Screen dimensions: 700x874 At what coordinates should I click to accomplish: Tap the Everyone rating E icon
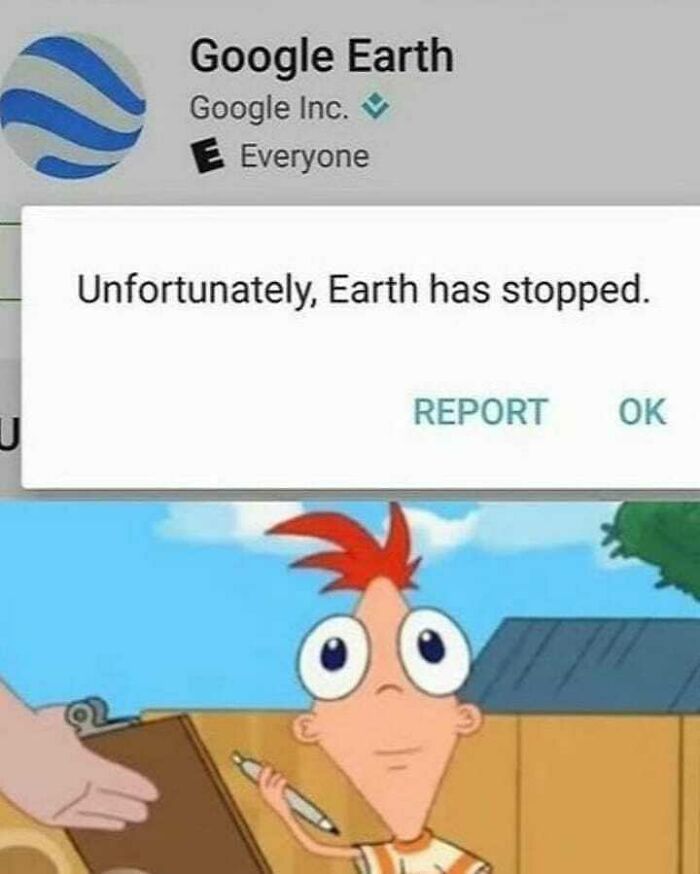pos(207,157)
